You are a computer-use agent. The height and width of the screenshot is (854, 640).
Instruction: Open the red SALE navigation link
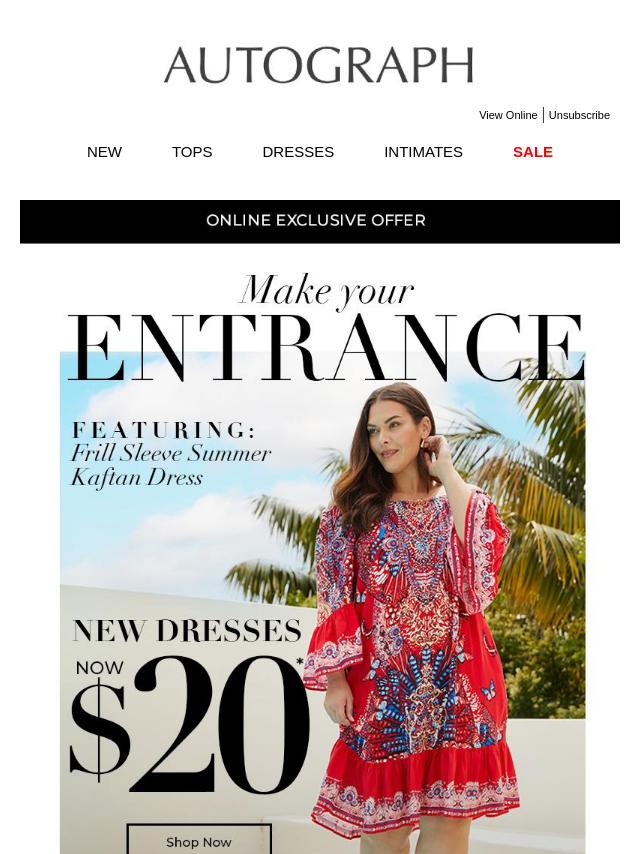[x=533, y=152]
